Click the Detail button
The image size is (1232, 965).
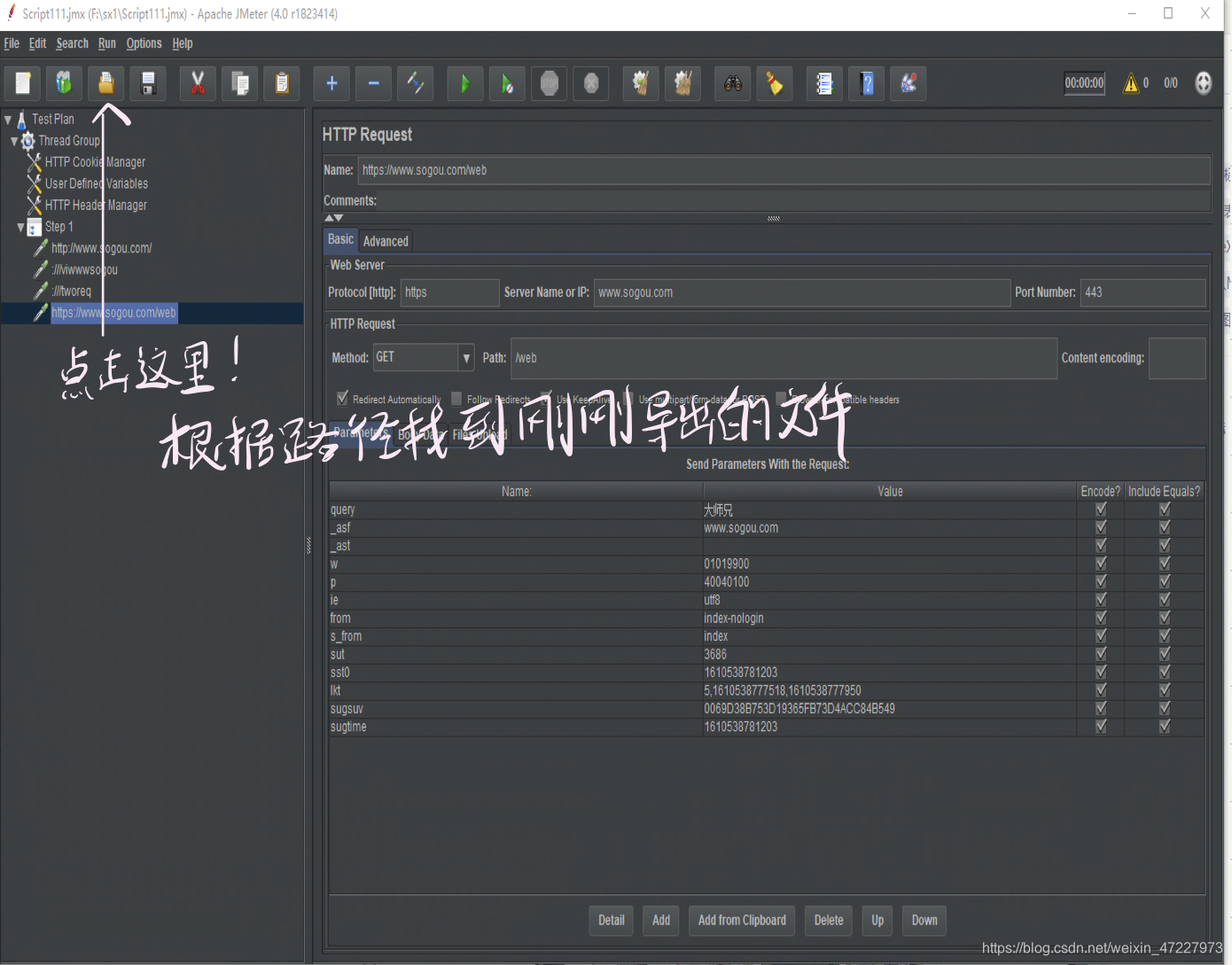tap(612, 921)
